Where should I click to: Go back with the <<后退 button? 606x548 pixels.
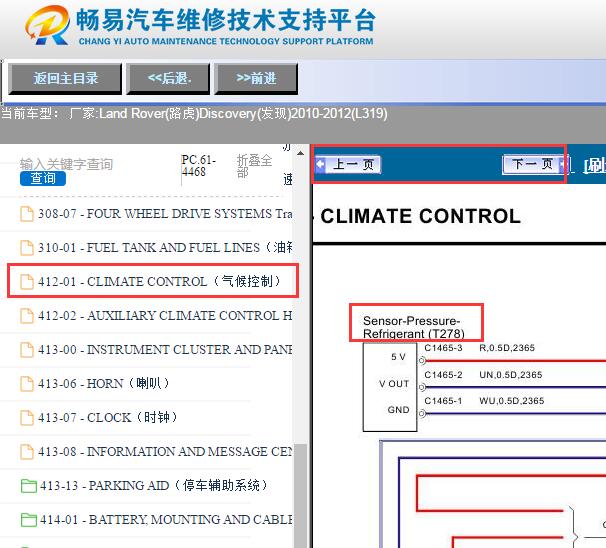tap(169, 79)
